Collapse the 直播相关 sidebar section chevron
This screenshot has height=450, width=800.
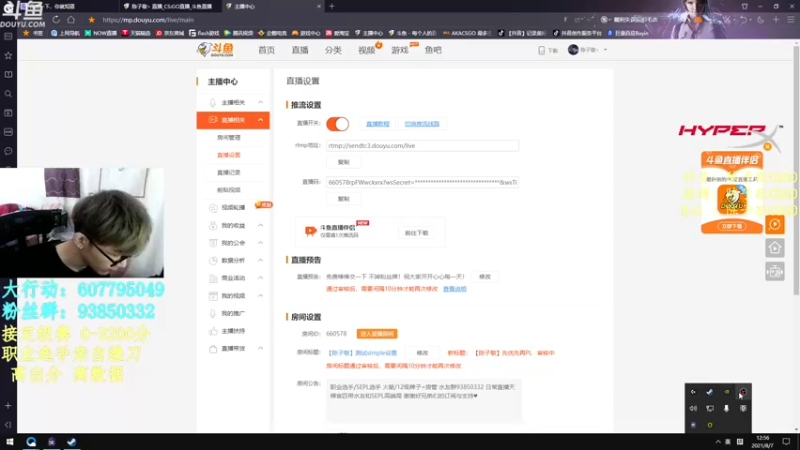coord(261,120)
